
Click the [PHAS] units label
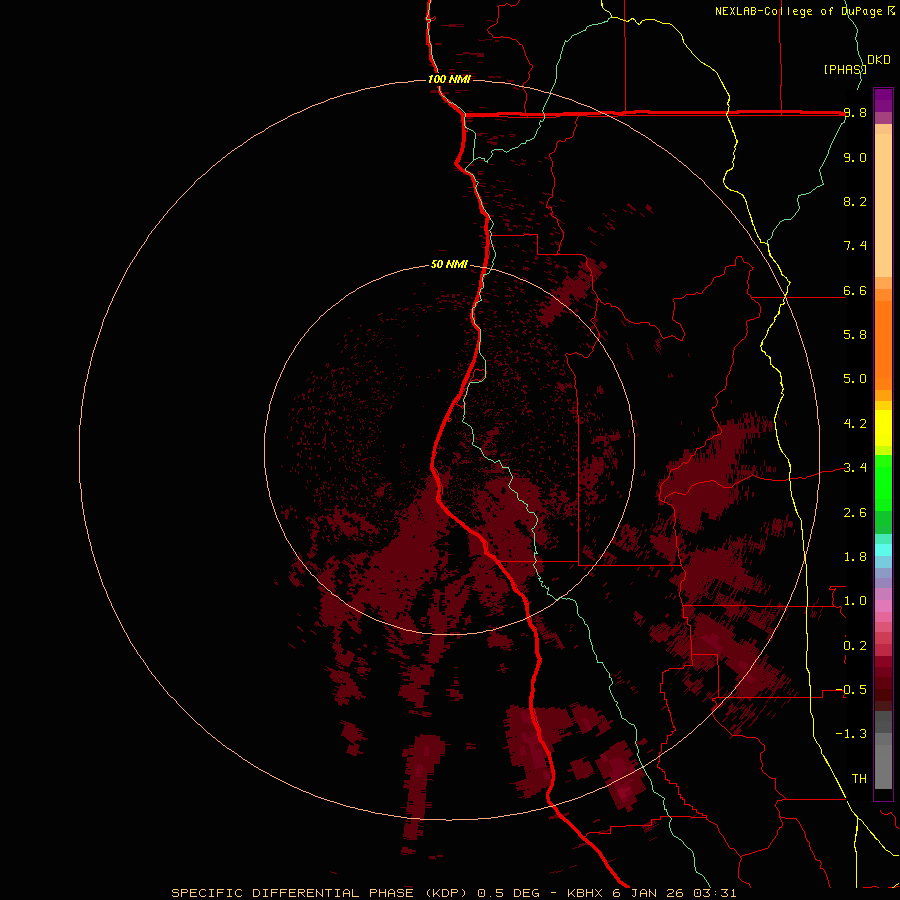(x=845, y=69)
